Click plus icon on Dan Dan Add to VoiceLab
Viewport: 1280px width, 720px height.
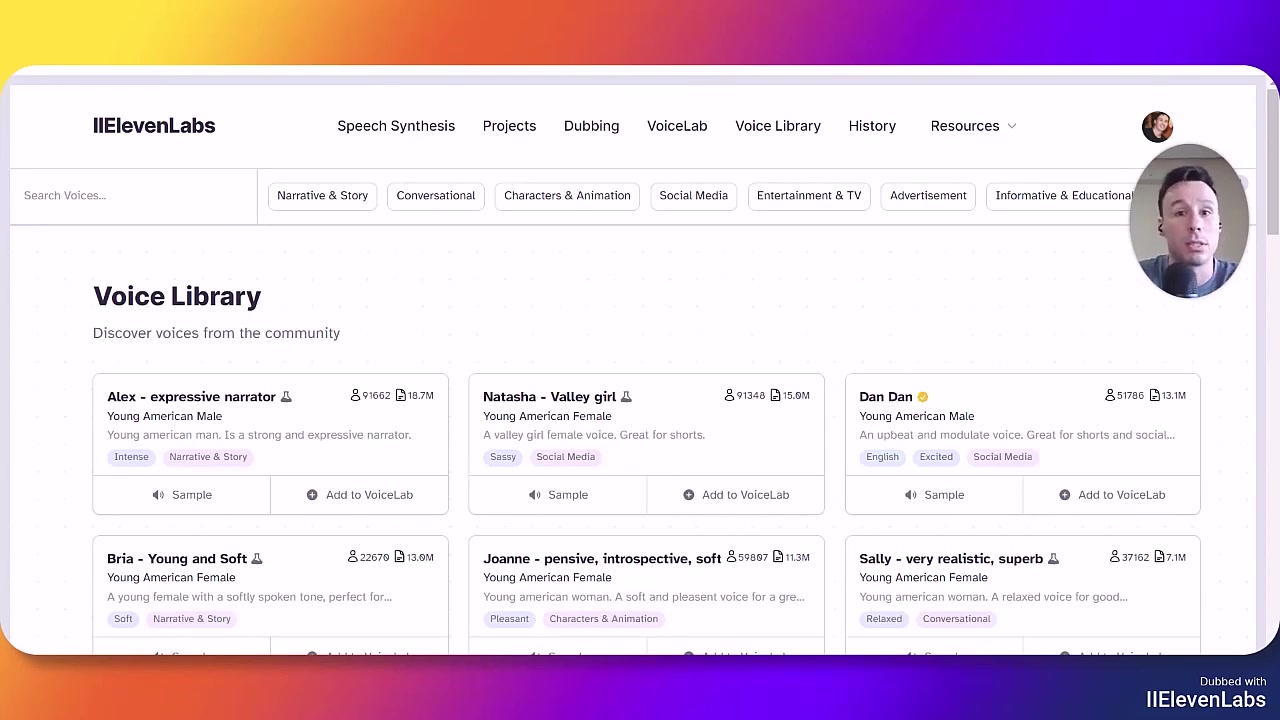point(1064,495)
